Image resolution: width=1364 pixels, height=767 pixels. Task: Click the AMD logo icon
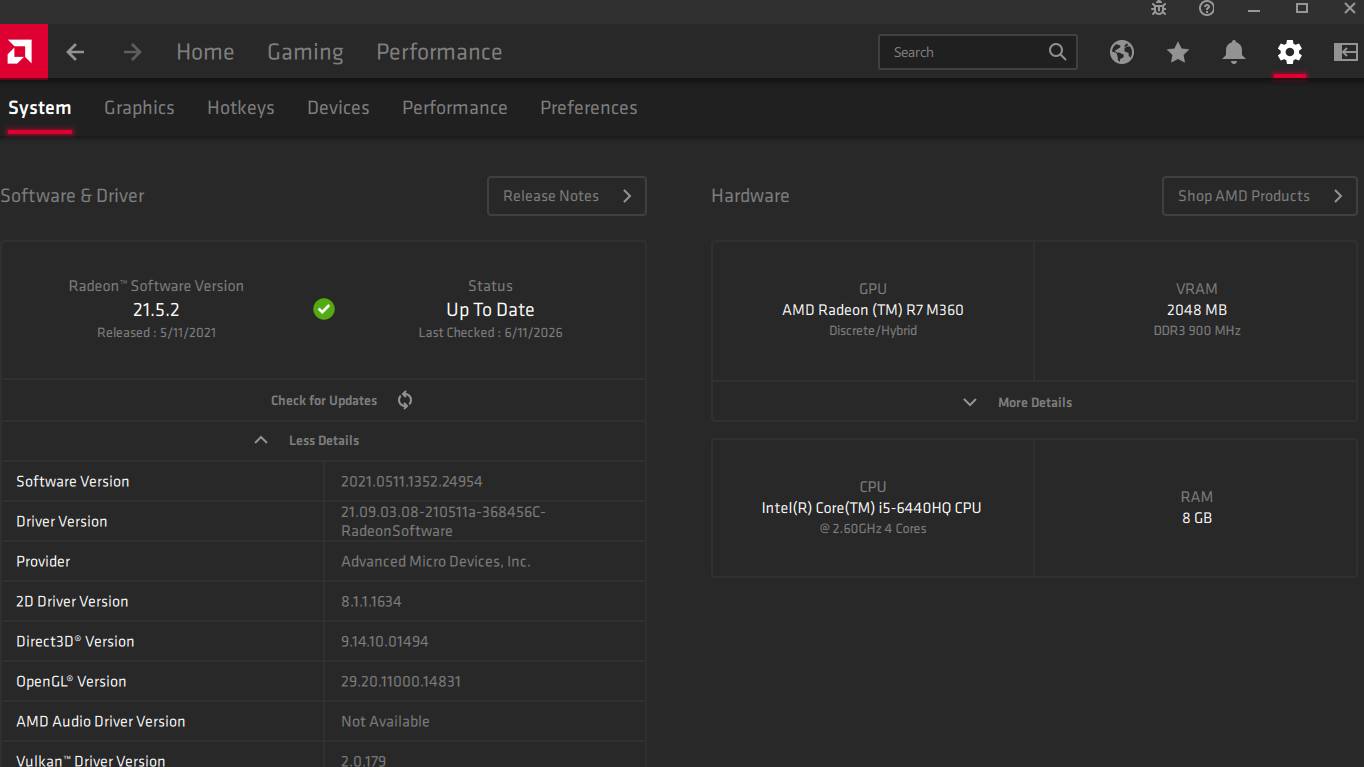pos(23,52)
